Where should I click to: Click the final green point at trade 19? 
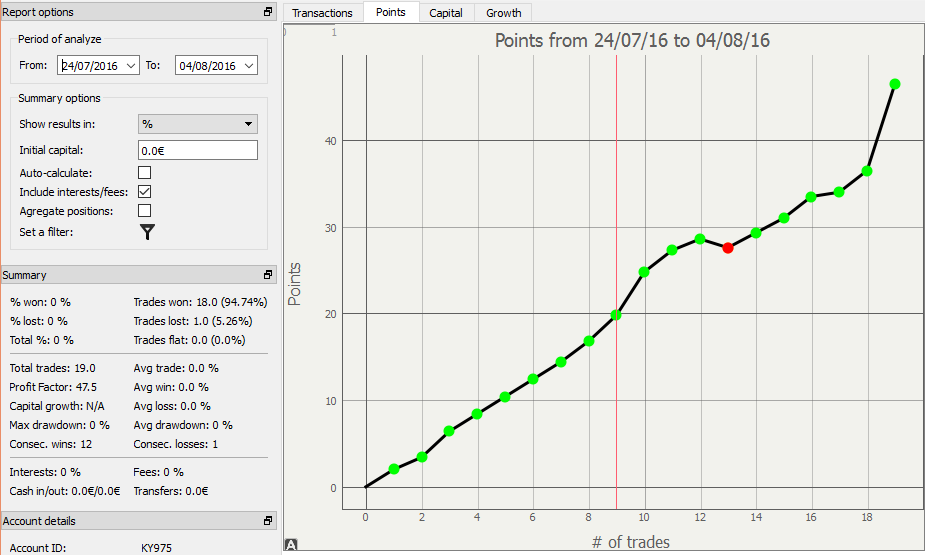pos(894,84)
